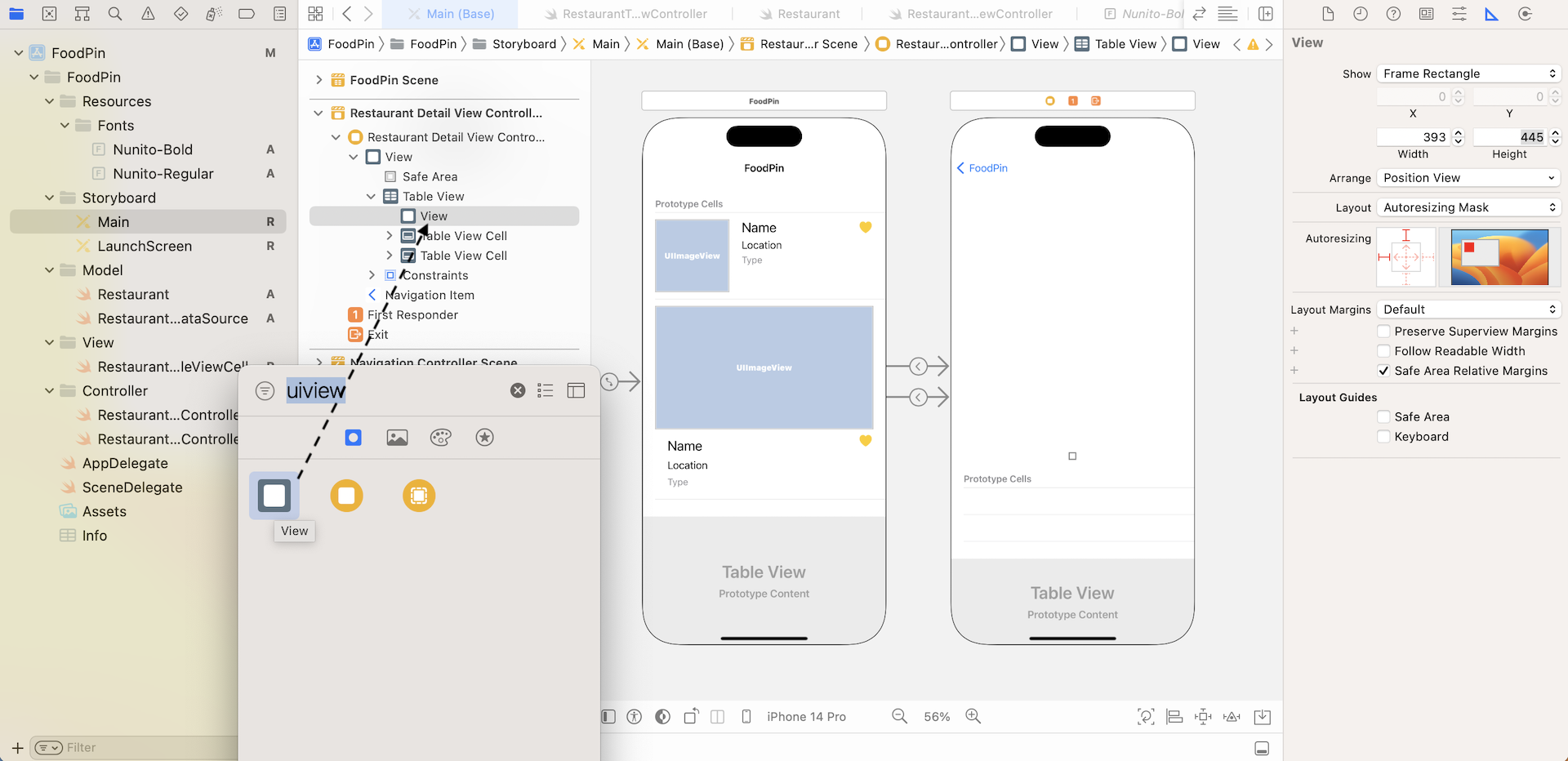Screen dimensions: 1568x761
Task: Uncheck Safe Area Relative Margins
Action: pyautogui.click(x=1383, y=371)
